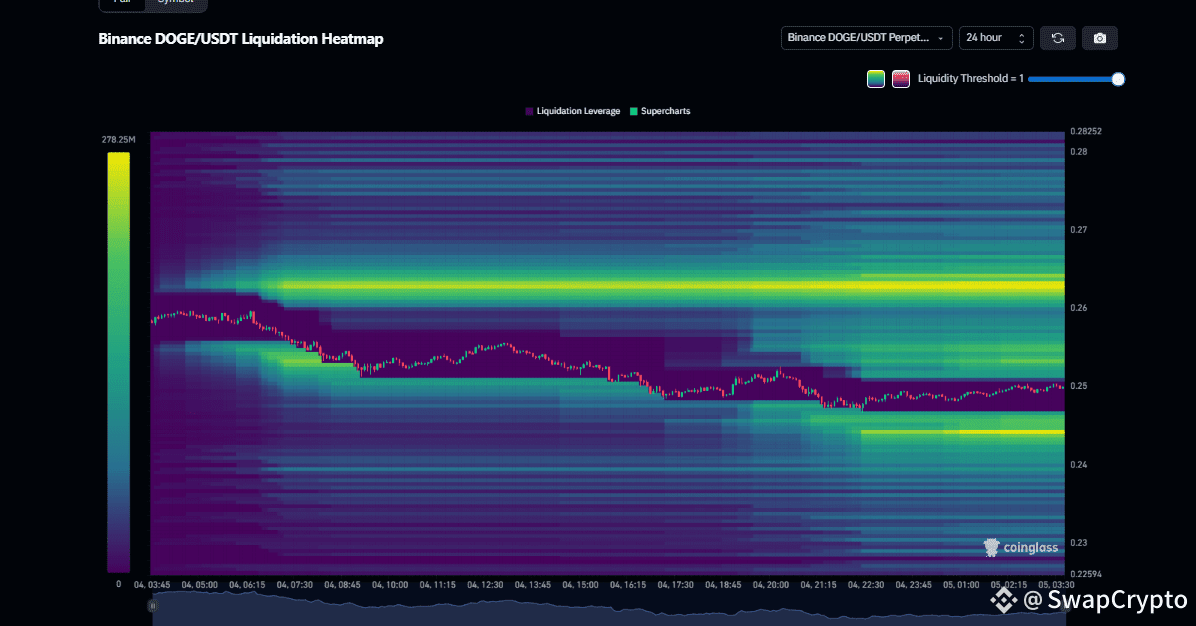Select the green-yellow heatmap color scheme
The width and height of the screenshot is (1196, 626).
pos(875,79)
